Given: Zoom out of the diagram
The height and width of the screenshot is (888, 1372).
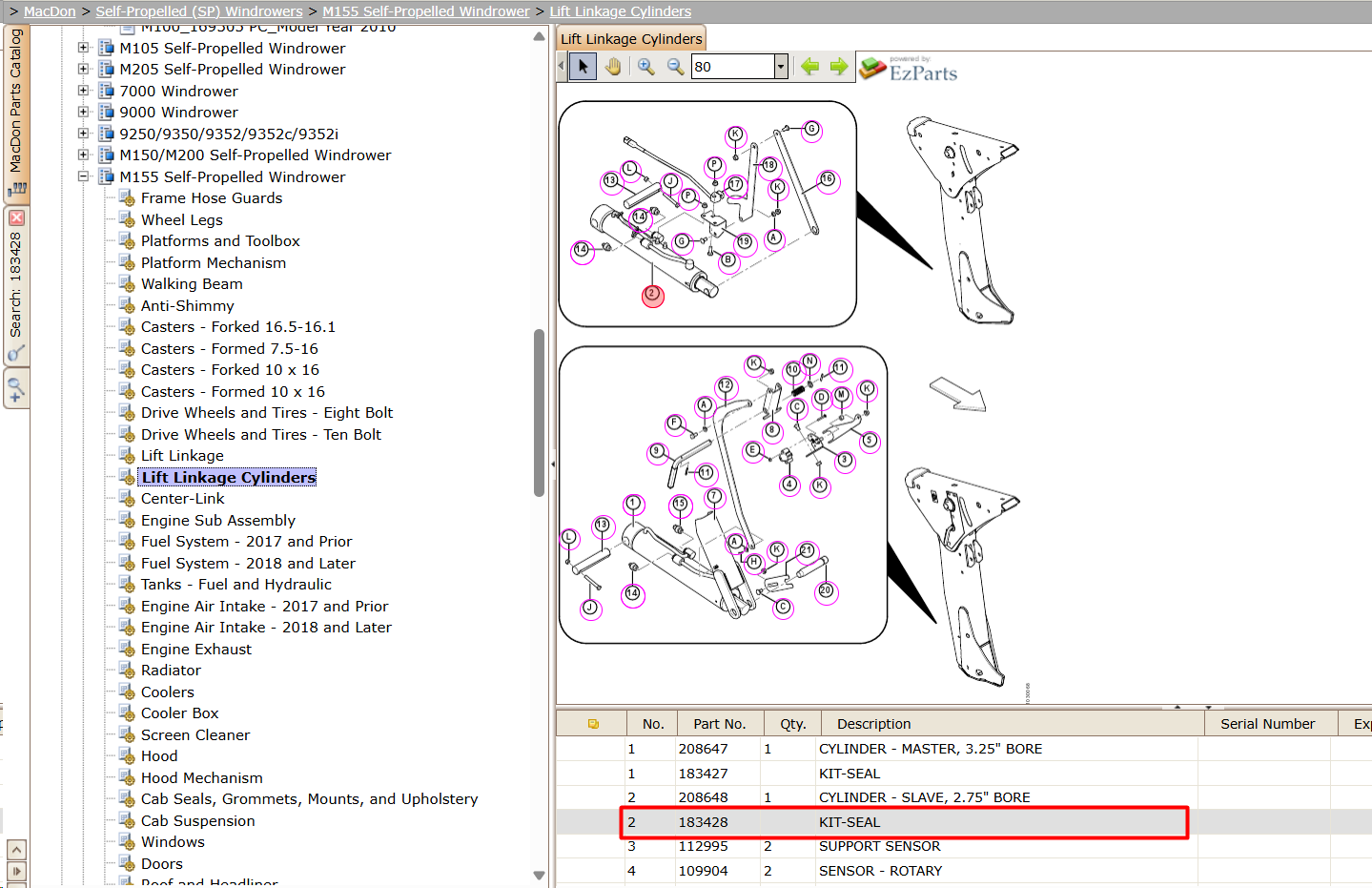Looking at the screenshot, I should [675, 67].
